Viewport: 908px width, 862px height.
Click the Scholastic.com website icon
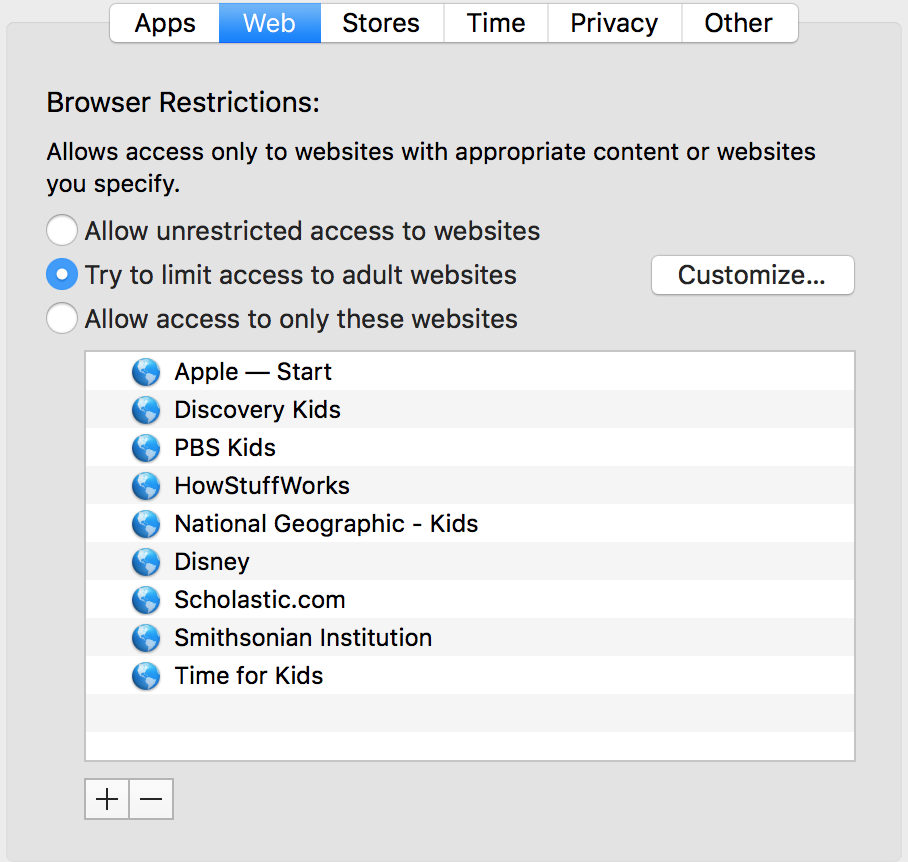click(x=146, y=599)
